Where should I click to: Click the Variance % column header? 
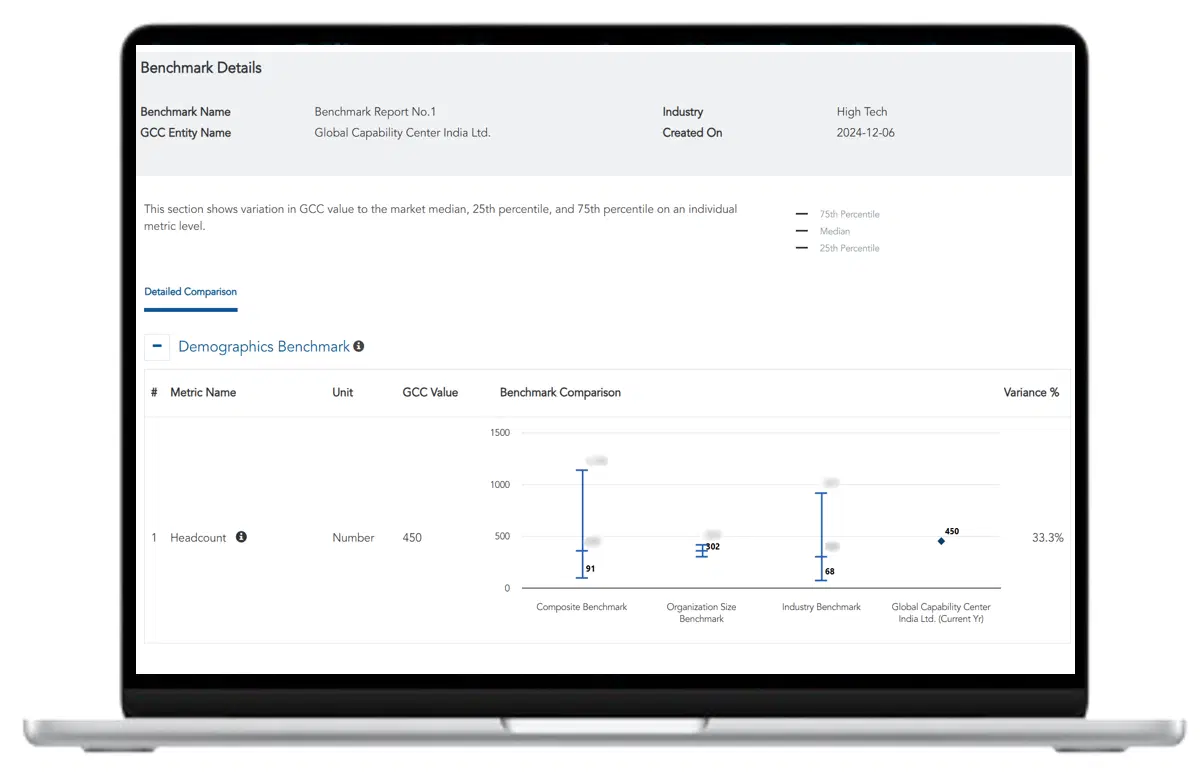(x=1031, y=392)
